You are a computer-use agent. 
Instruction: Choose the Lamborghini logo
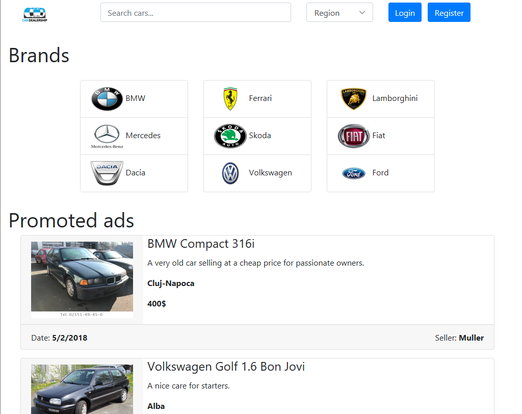point(354,99)
